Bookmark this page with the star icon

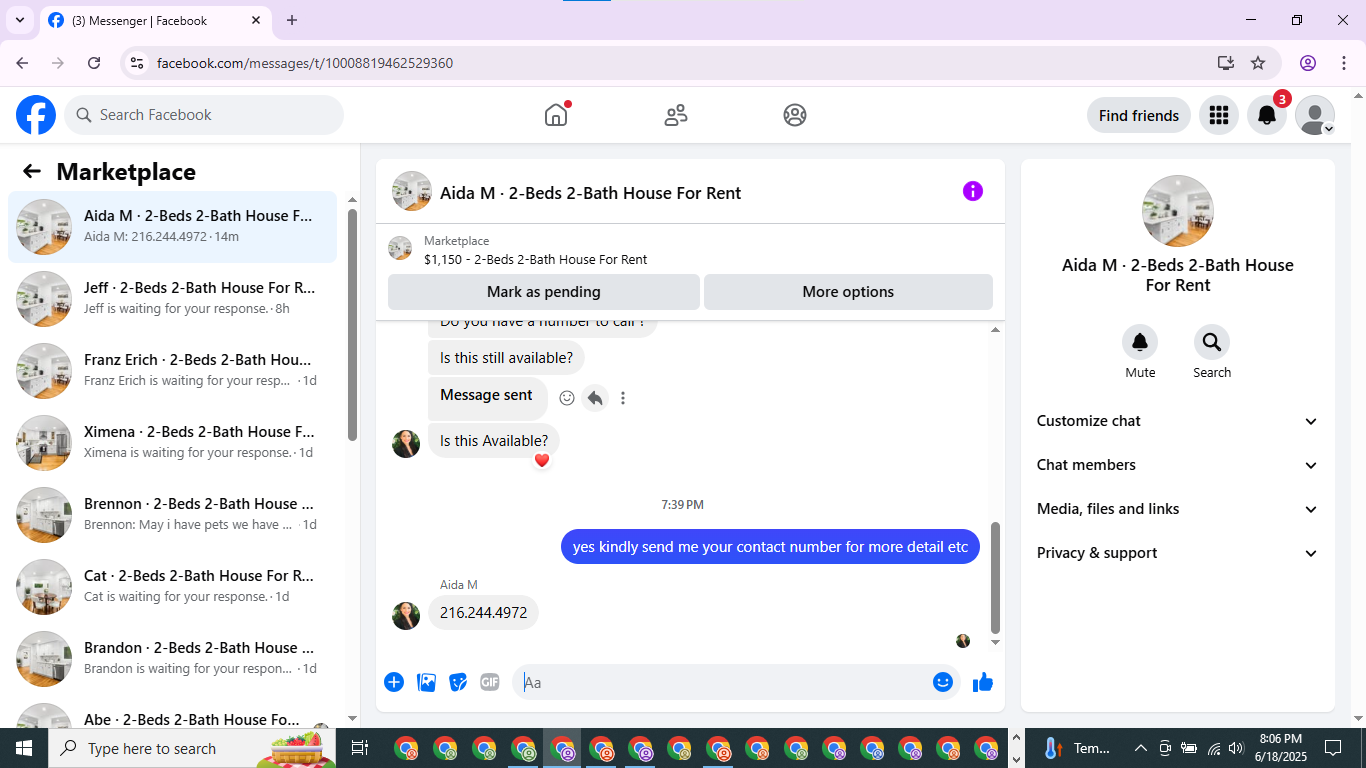coord(1258,63)
